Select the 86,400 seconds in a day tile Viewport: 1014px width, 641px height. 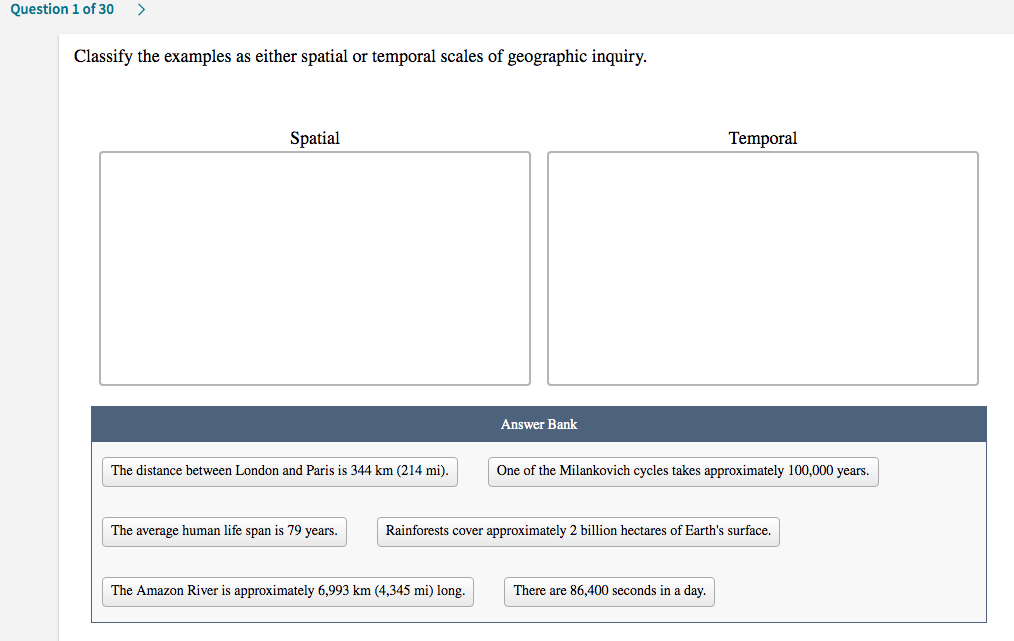click(609, 591)
